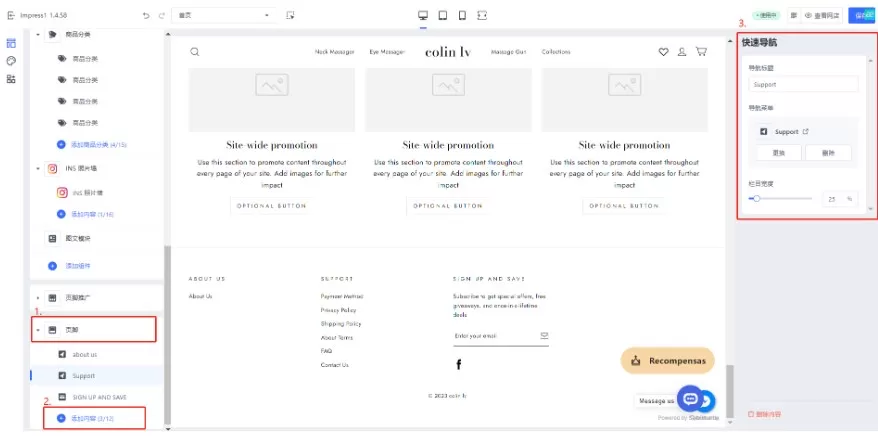Adjust the 栏目宽度 column width slider
This screenshot has width=878, height=436.
click(757, 199)
